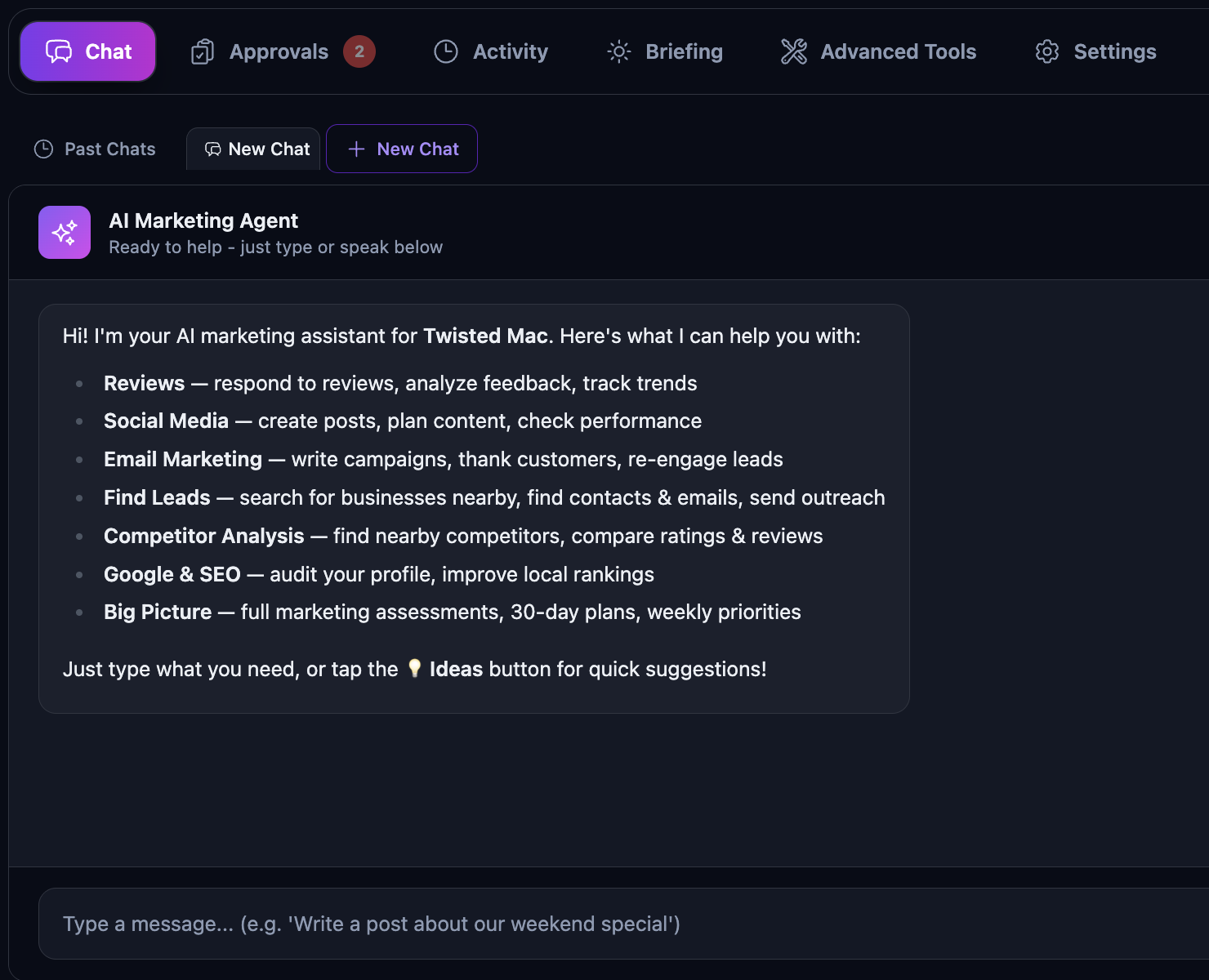Select the current New Chat tab
Viewport: 1209px width, 980px height.
[253, 149]
